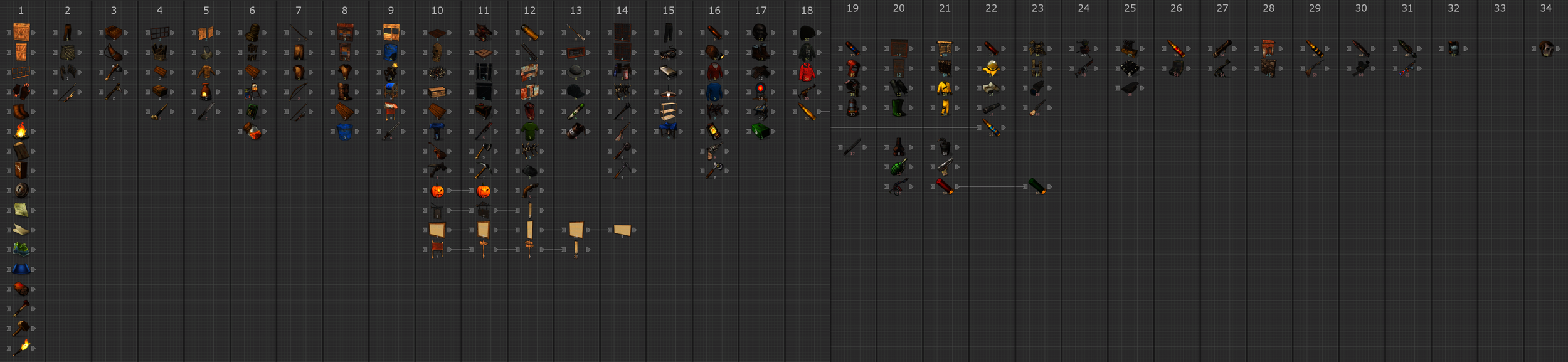
Task: Pick the blue-striped bullet in column 22
Action: click(991, 127)
